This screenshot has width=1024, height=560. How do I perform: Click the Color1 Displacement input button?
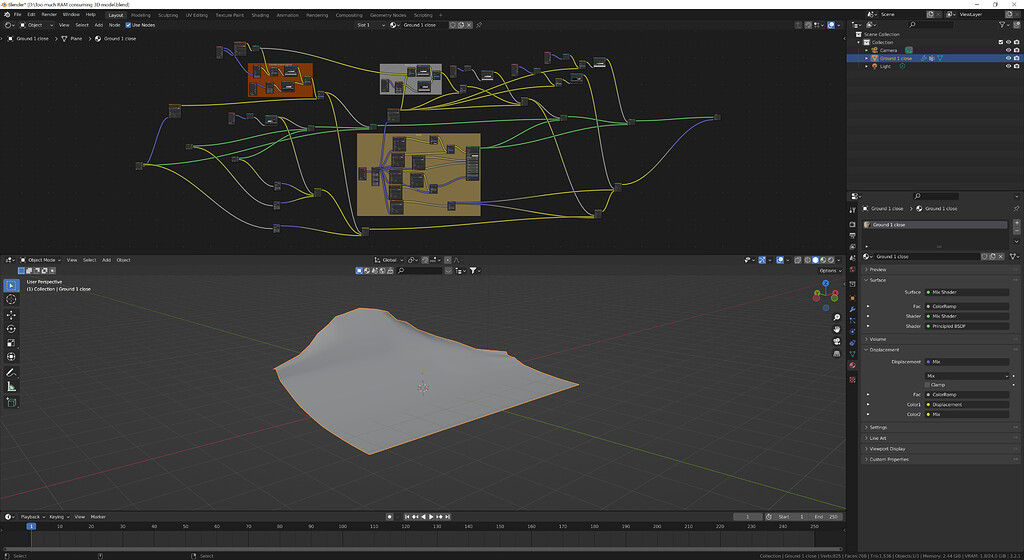(967, 405)
